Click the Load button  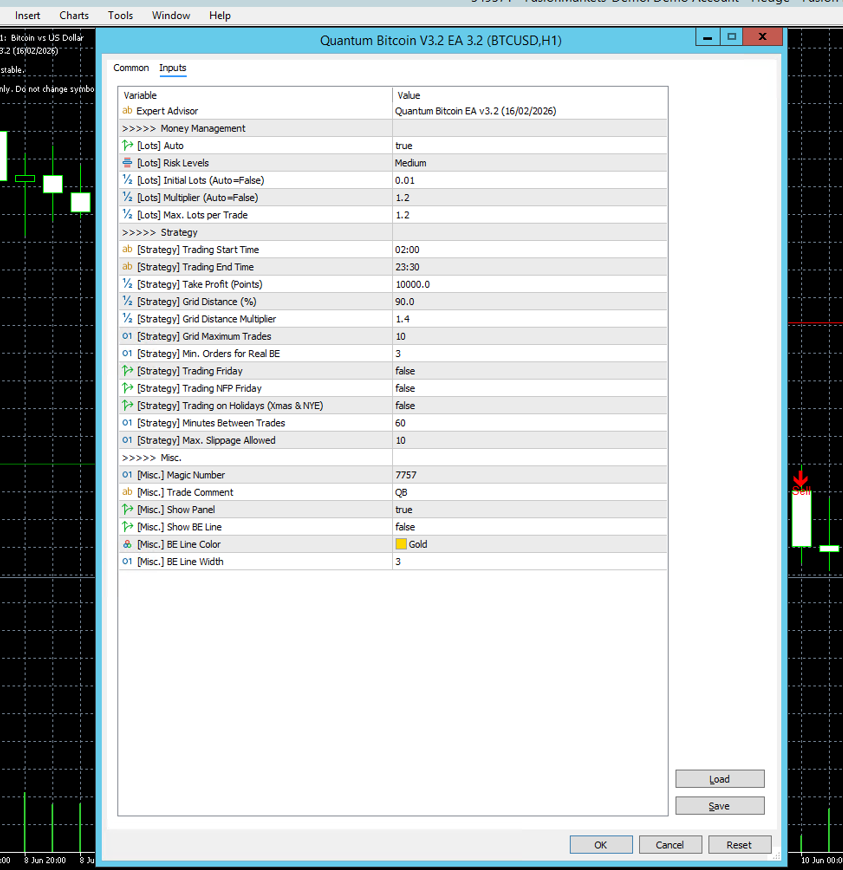click(x=720, y=779)
